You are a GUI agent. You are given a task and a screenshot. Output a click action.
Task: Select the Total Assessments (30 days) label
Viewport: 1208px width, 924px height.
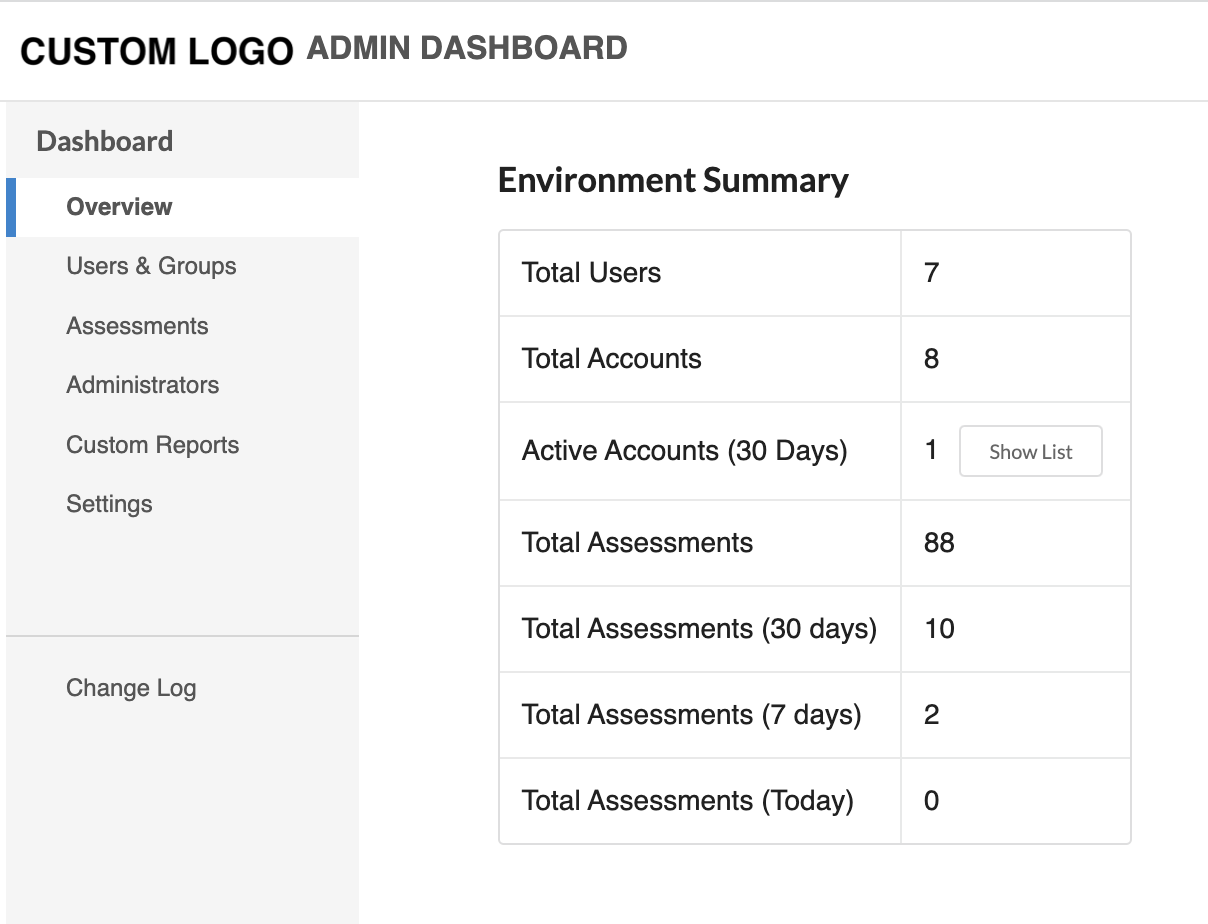[699, 629]
